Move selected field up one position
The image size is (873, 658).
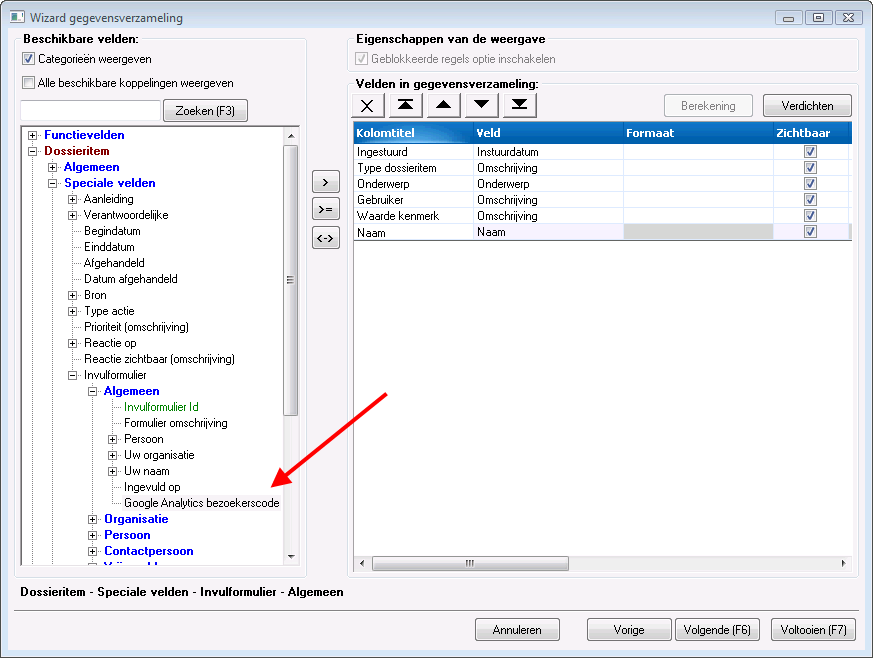[x=444, y=106]
